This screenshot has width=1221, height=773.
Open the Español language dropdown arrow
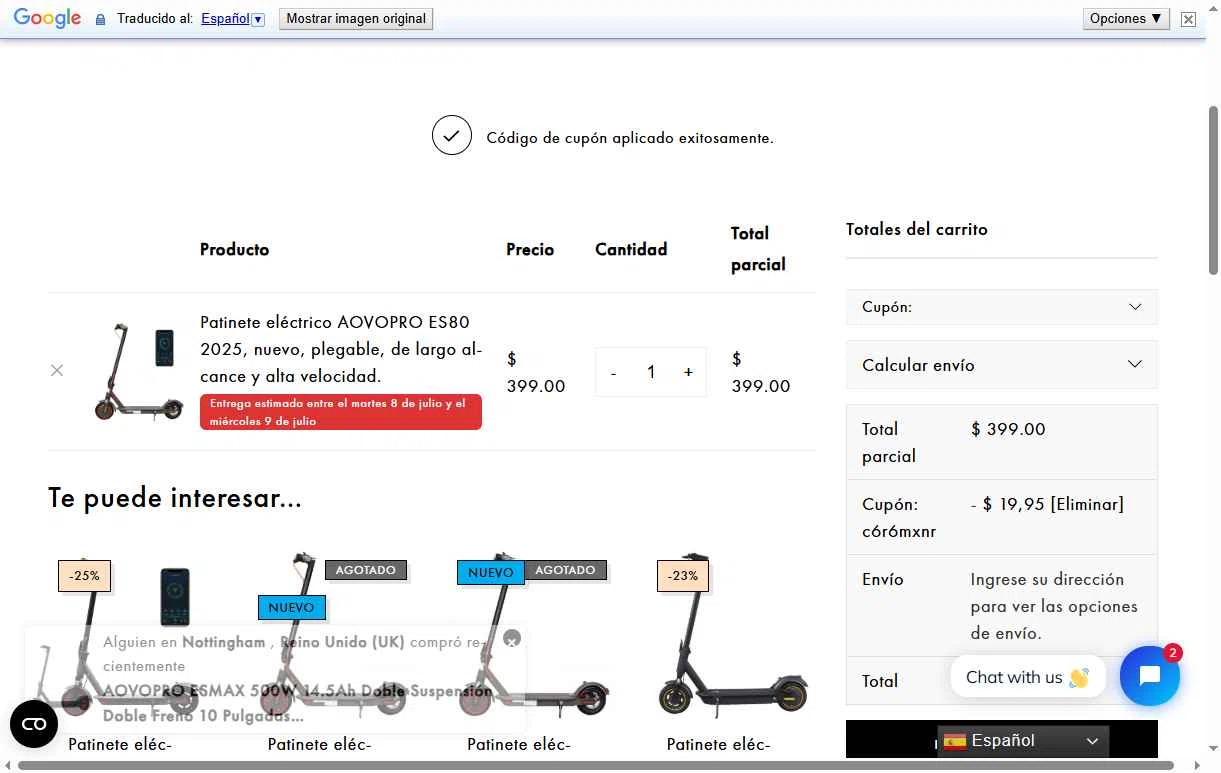pyautogui.click(x=258, y=19)
